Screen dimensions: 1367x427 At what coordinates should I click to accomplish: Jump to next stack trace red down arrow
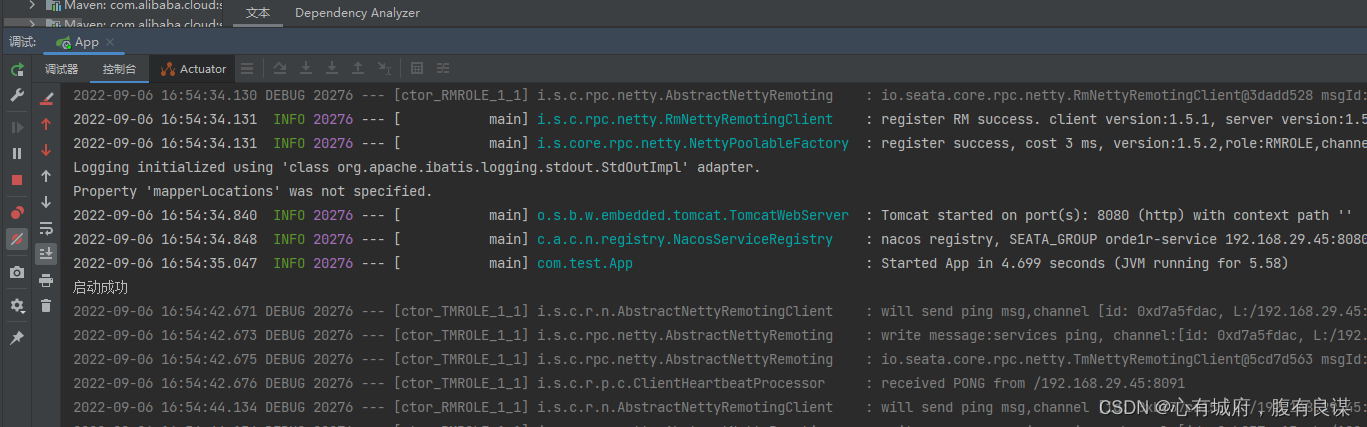coord(46,150)
